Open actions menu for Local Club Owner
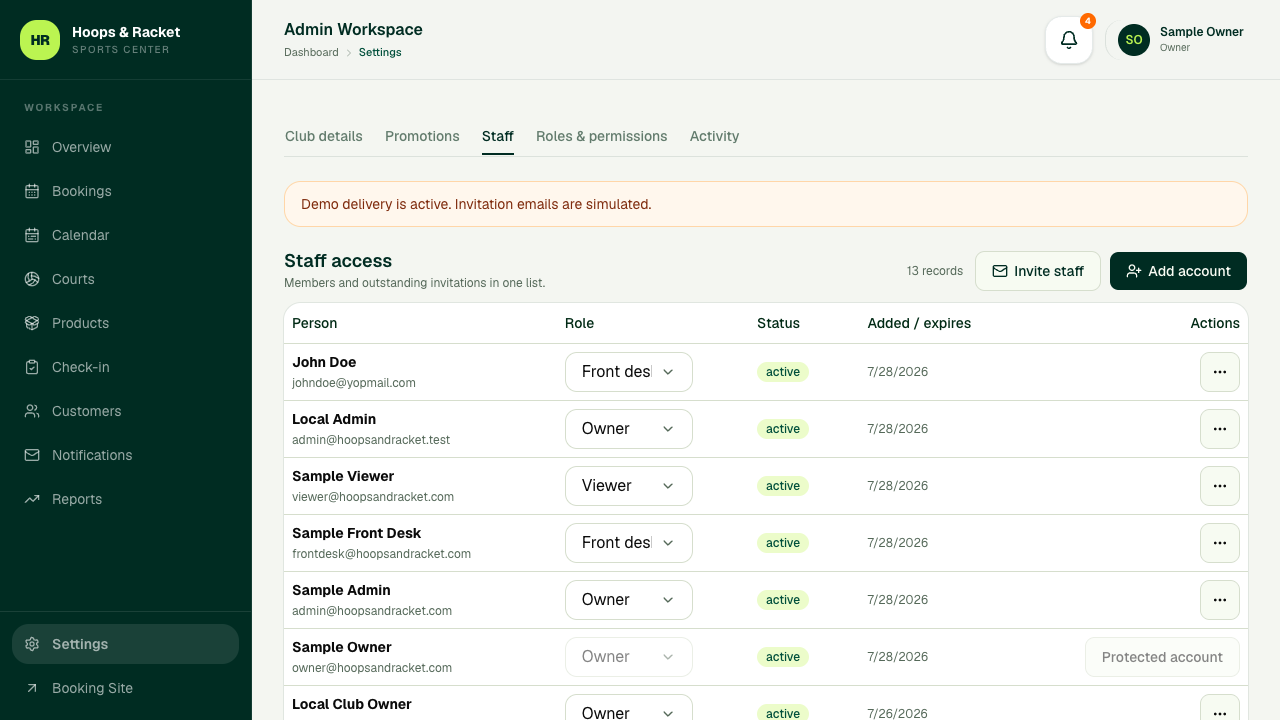Image resolution: width=1280 pixels, height=720 pixels. (x=1220, y=708)
